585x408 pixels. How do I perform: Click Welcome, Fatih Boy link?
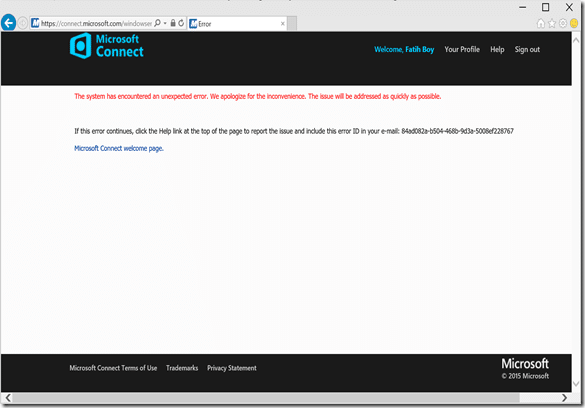point(404,50)
